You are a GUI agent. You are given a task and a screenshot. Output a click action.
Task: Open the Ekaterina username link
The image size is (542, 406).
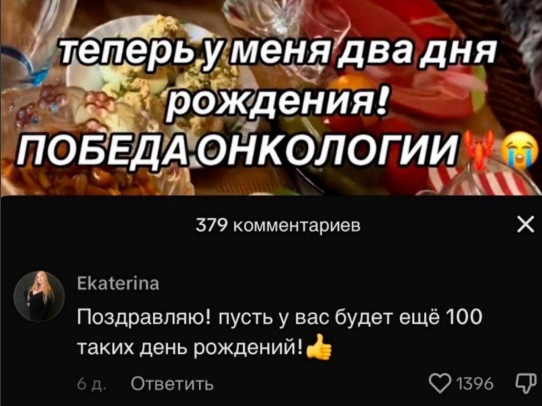(118, 283)
